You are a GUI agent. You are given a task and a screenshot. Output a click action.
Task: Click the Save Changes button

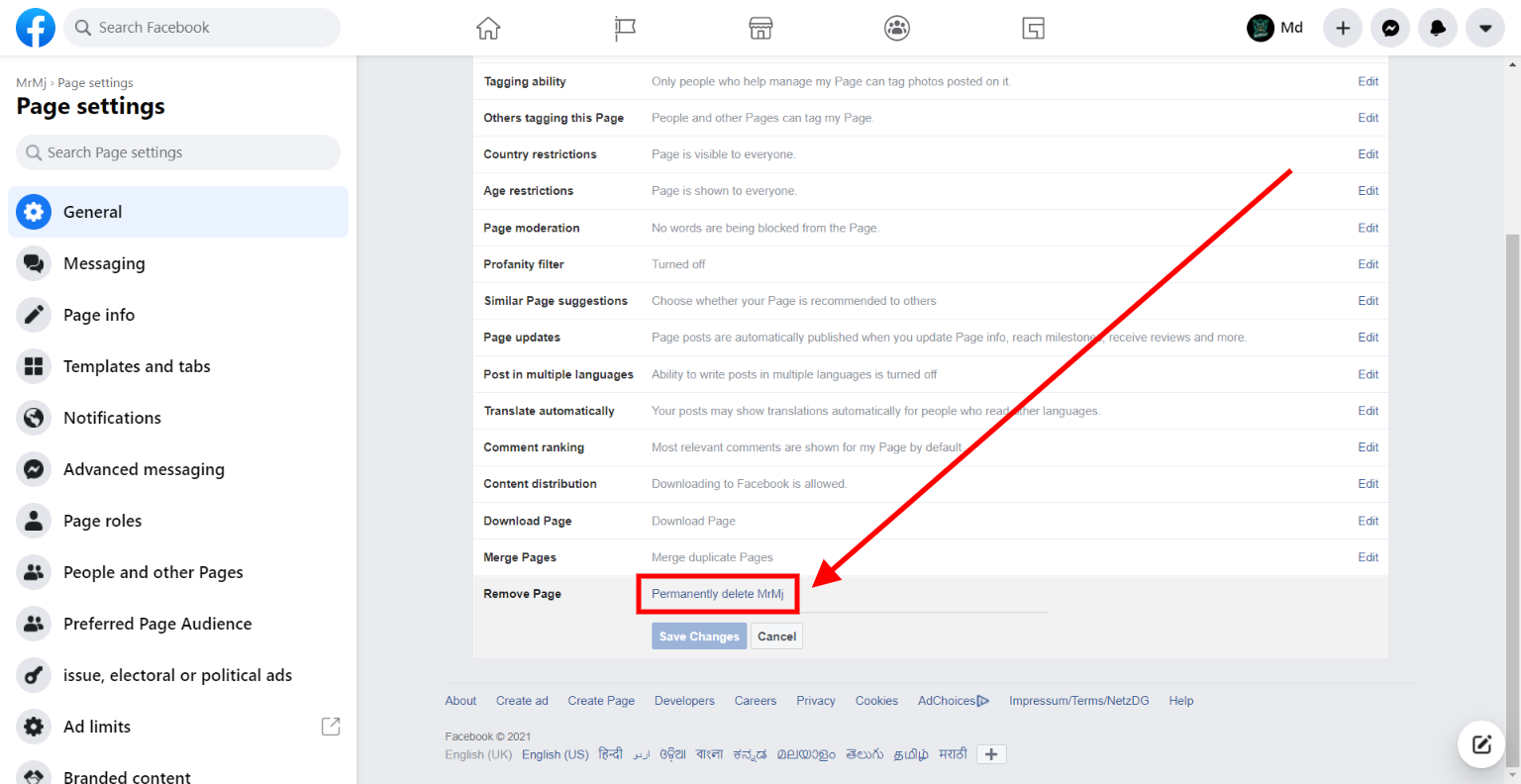[x=699, y=637]
